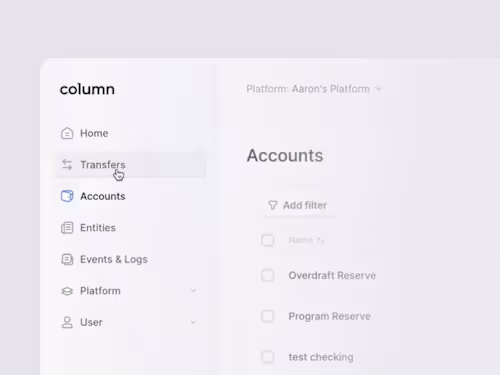Select the test checking checkbox
This screenshot has height=375, width=500.
268,357
